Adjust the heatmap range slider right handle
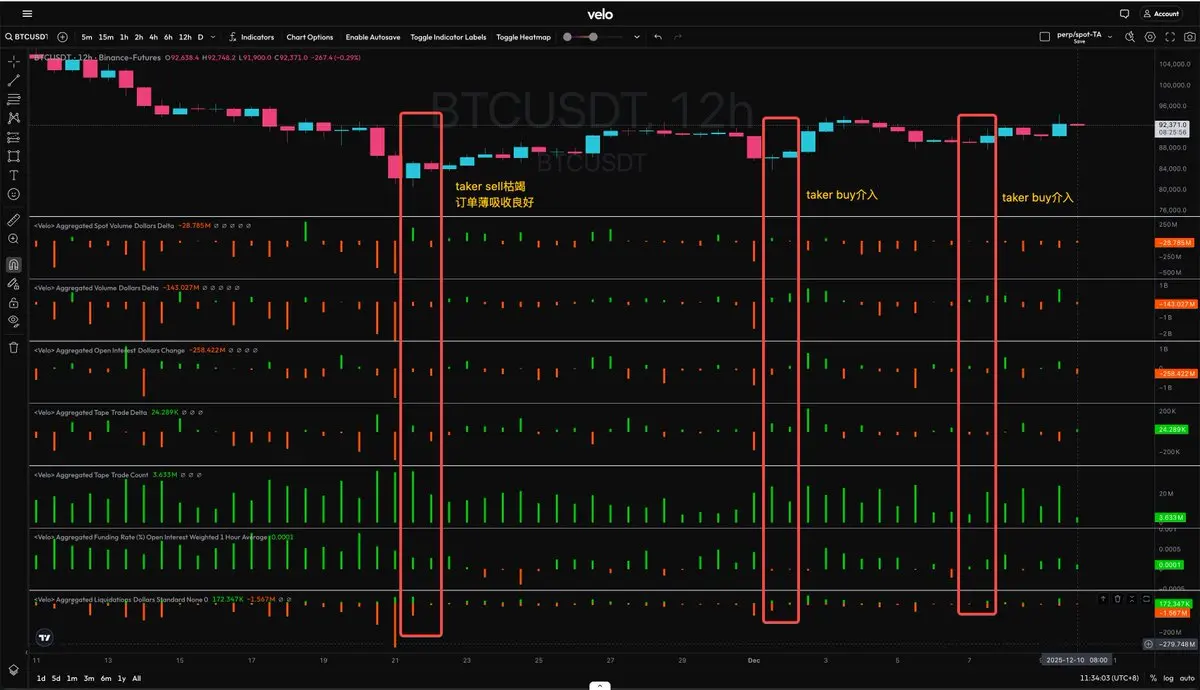1200x690 pixels. click(x=594, y=37)
